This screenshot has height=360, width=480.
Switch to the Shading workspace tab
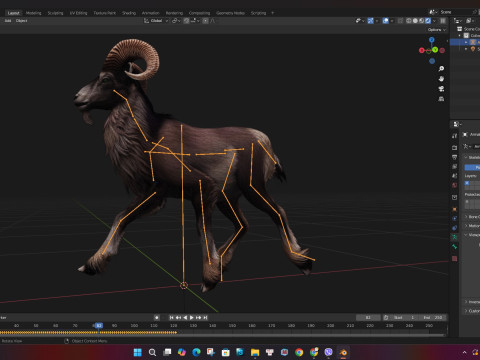(x=129, y=13)
